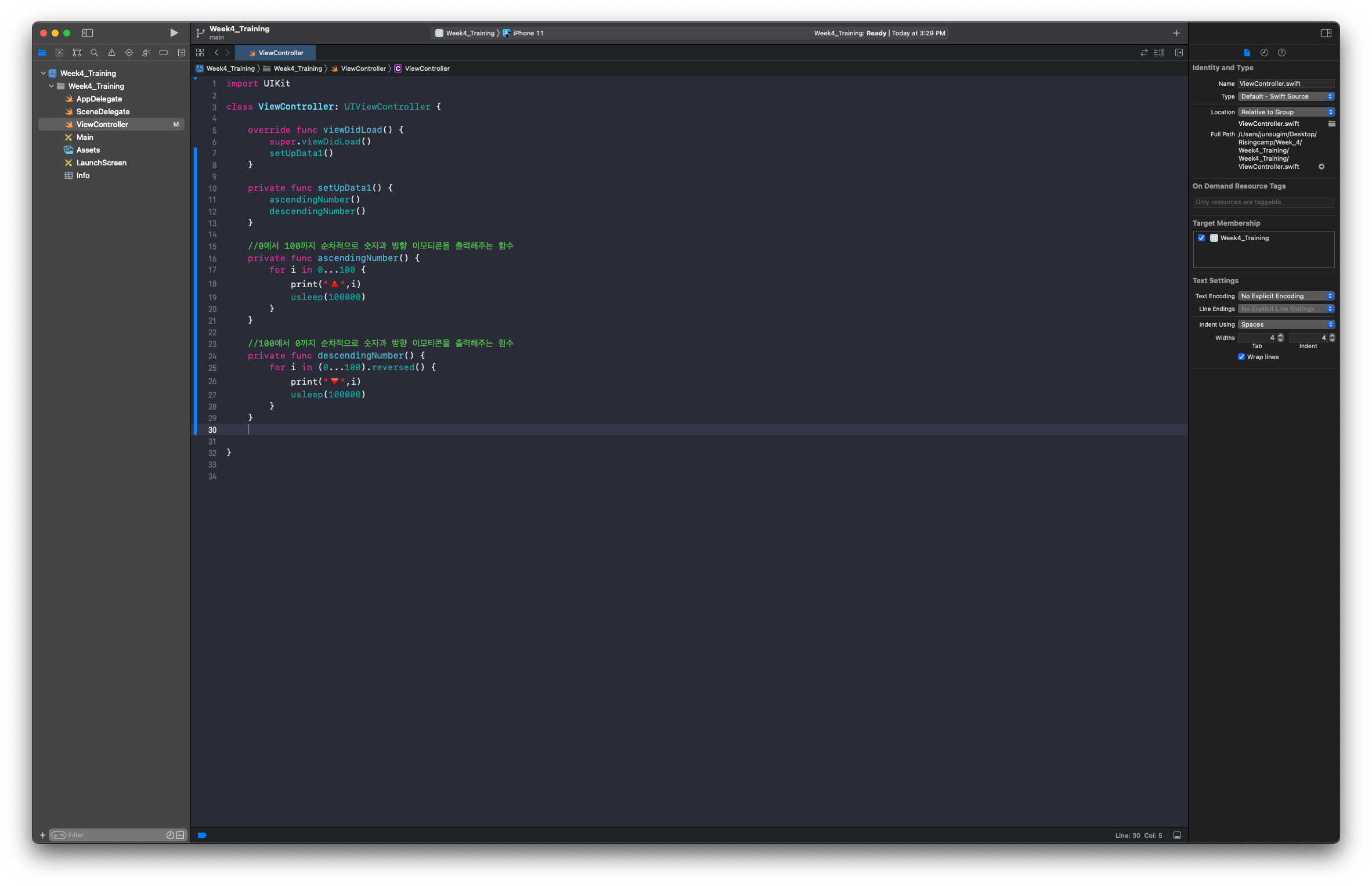1372x886 pixels.
Task: Toggle the Week4_Training target membership checkbox
Action: pyautogui.click(x=1201, y=238)
